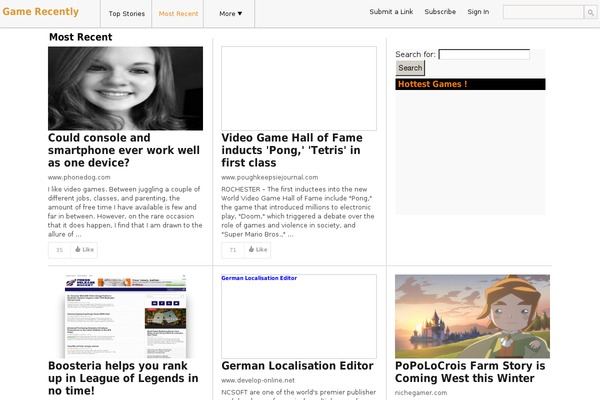The image size is (600, 400).
Task: Open the Submit a Link page
Action: pos(391,12)
